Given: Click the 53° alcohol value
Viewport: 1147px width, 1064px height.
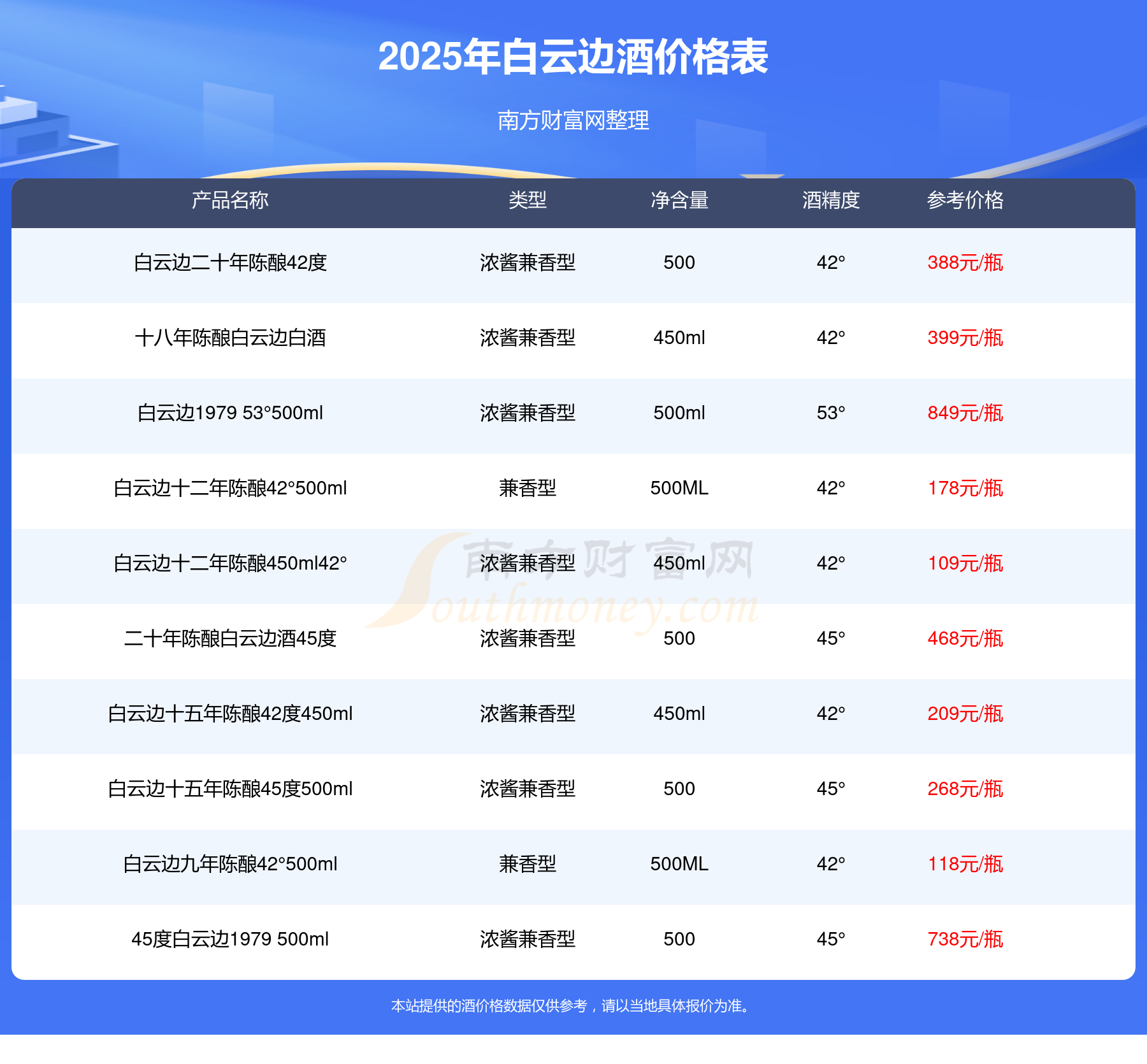Looking at the screenshot, I should point(831,413).
